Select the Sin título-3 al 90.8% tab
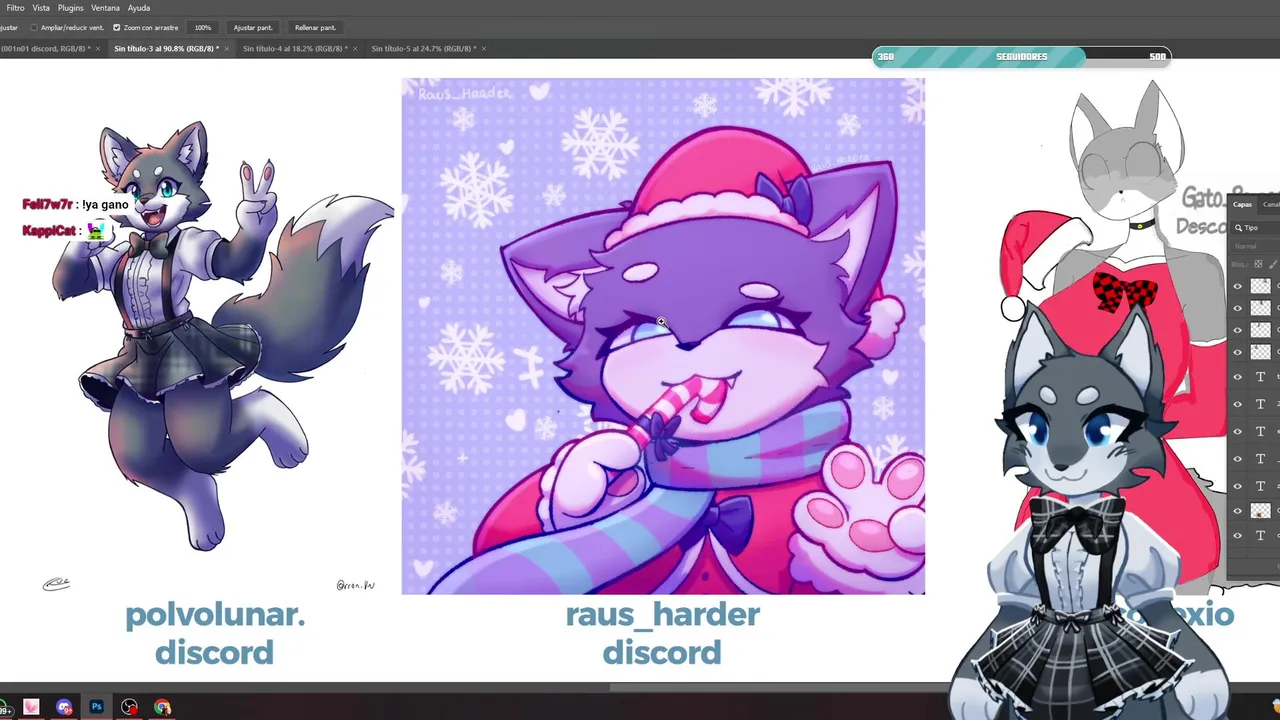This screenshot has width=1280, height=720. (x=166, y=48)
